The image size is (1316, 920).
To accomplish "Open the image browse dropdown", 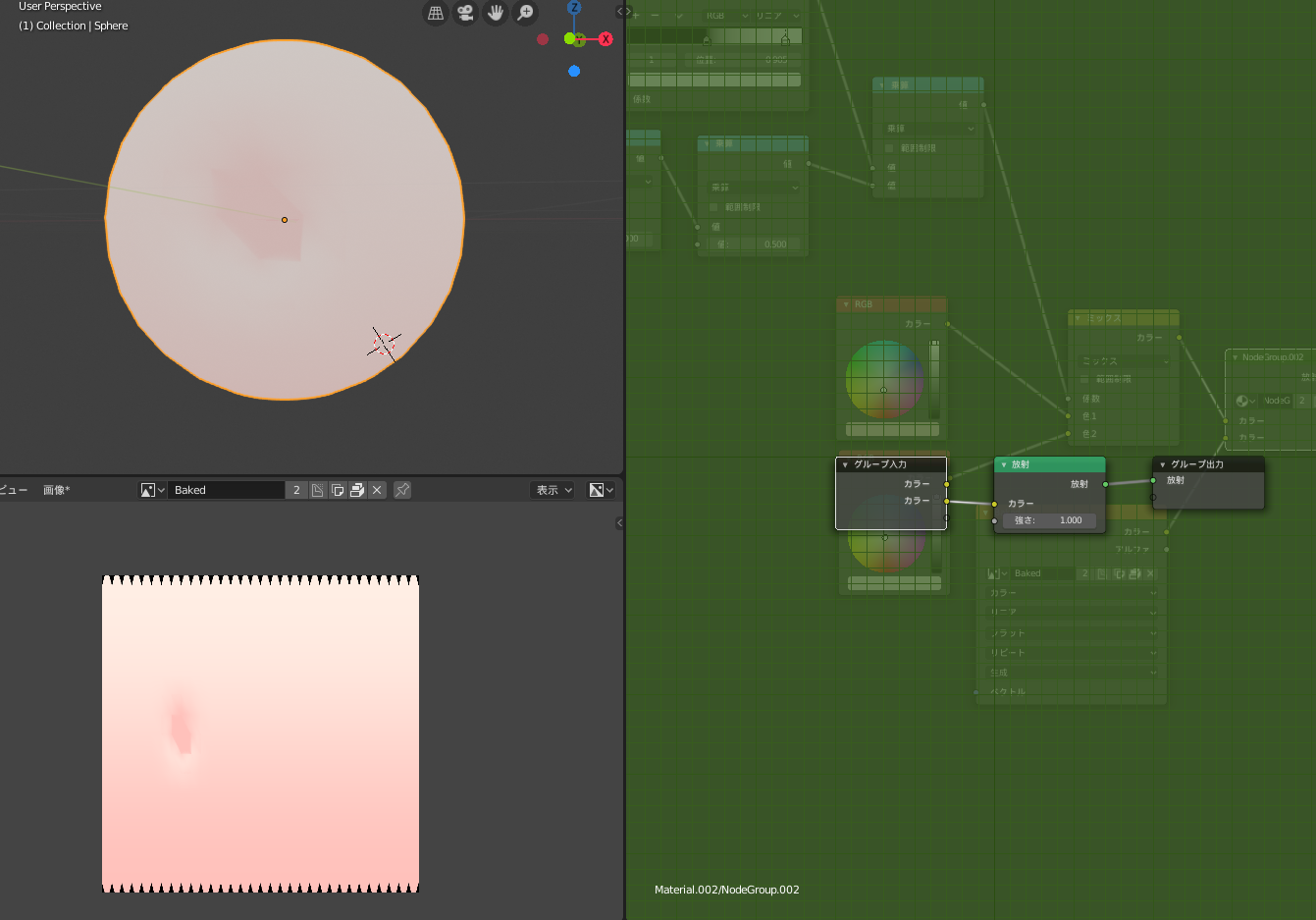I will [x=152, y=490].
